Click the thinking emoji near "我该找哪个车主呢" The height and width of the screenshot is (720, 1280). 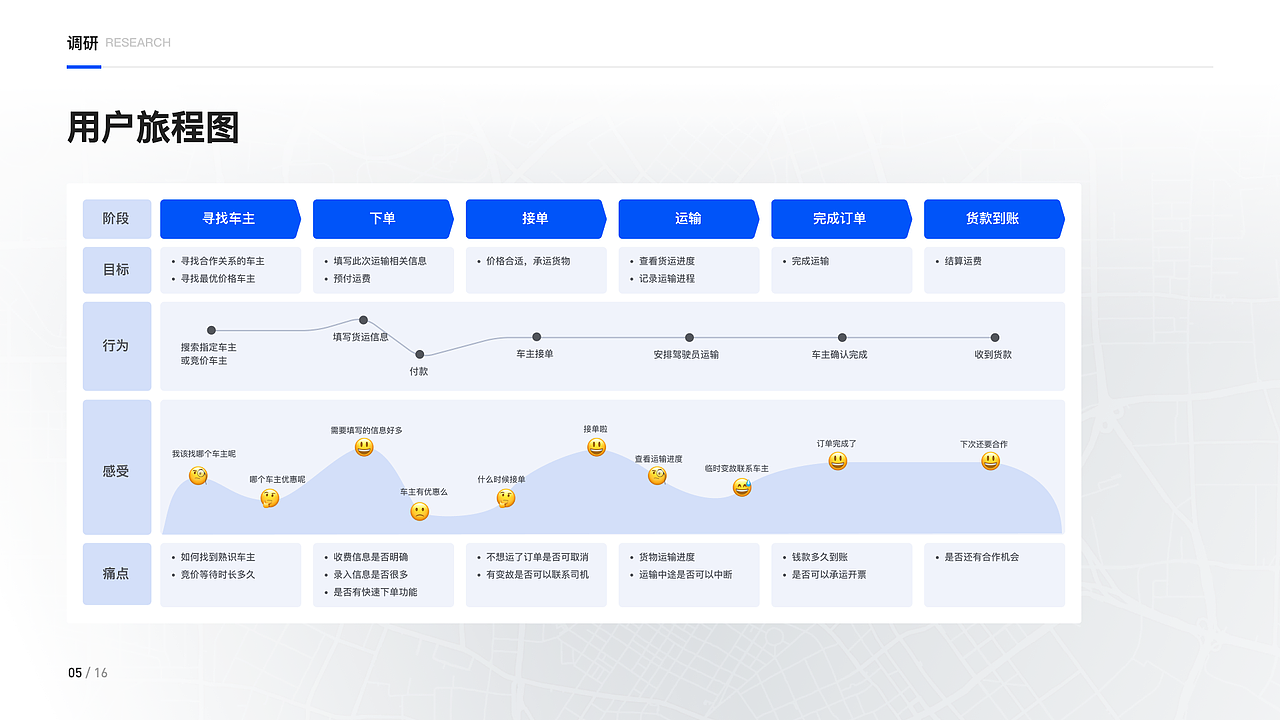pyautogui.click(x=198, y=477)
